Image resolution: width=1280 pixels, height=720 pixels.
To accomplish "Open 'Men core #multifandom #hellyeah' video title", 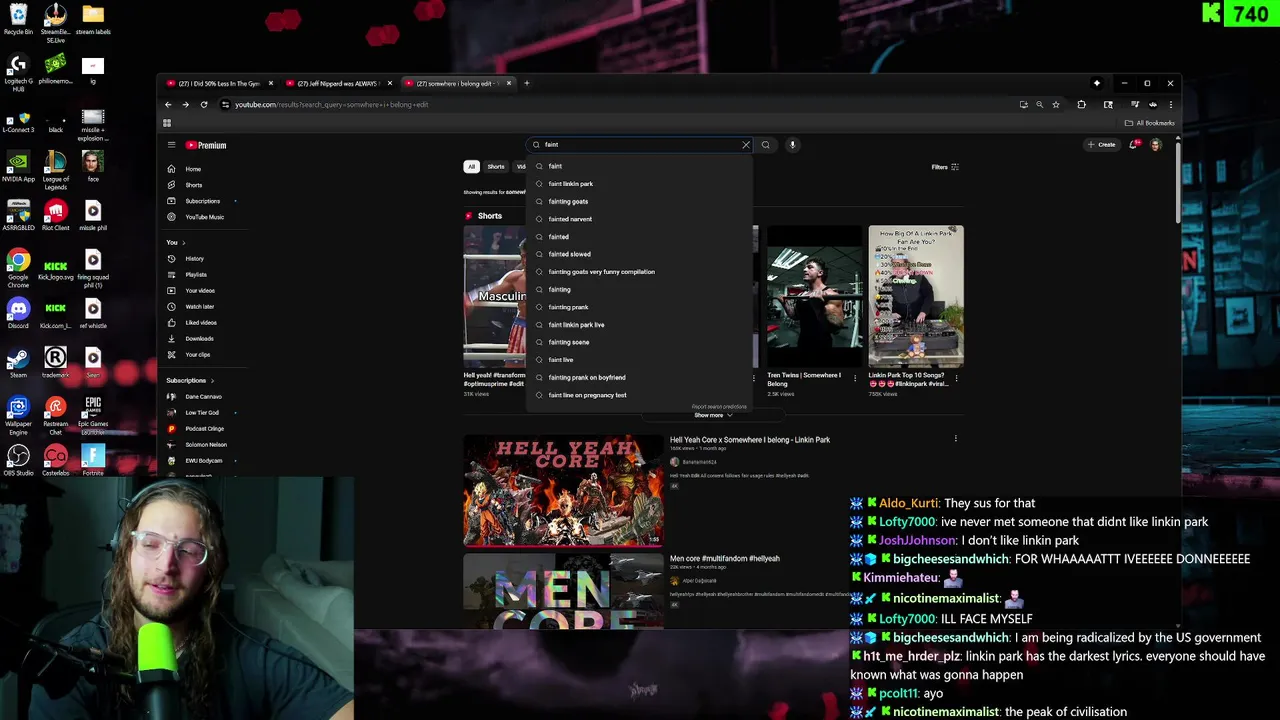I will coord(725,559).
